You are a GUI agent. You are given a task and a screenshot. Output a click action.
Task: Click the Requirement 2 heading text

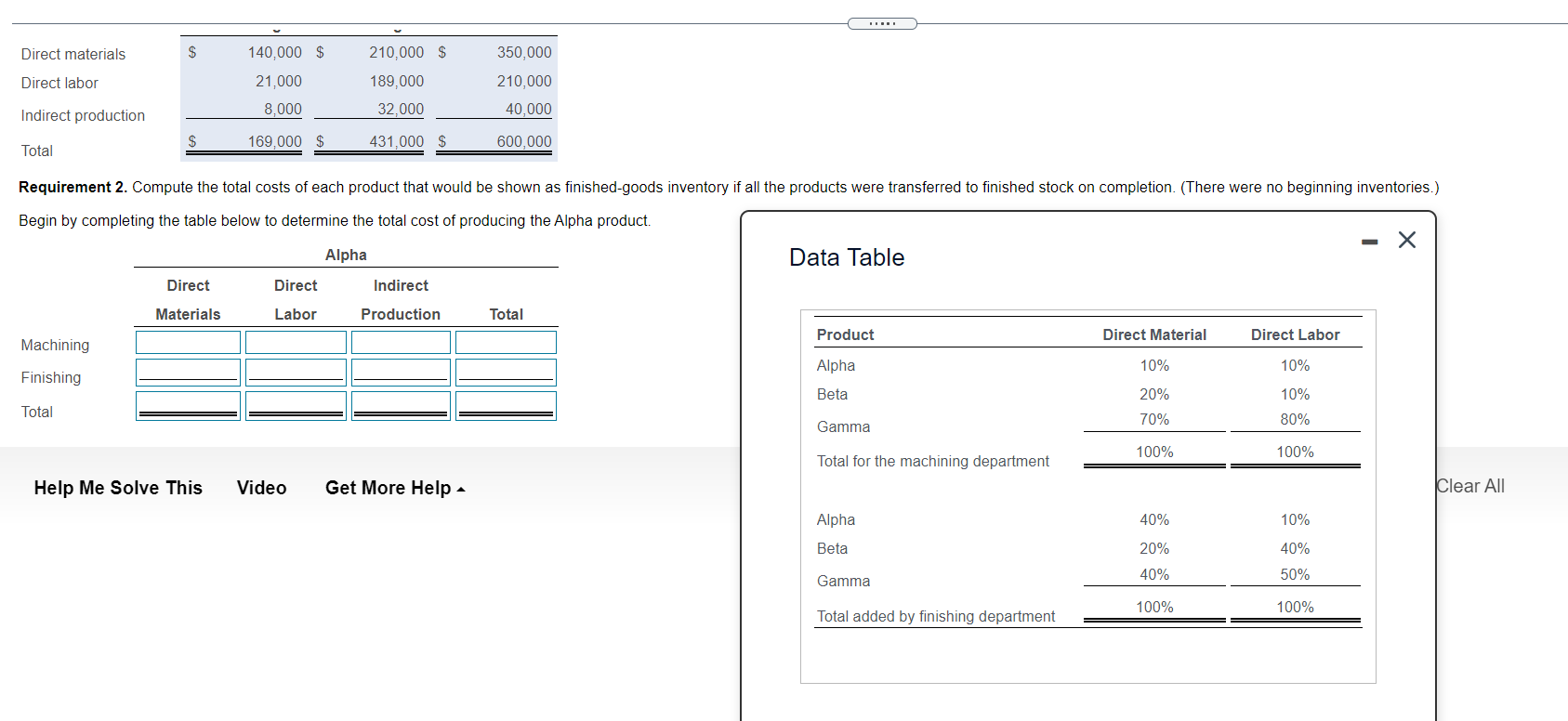click(x=72, y=188)
